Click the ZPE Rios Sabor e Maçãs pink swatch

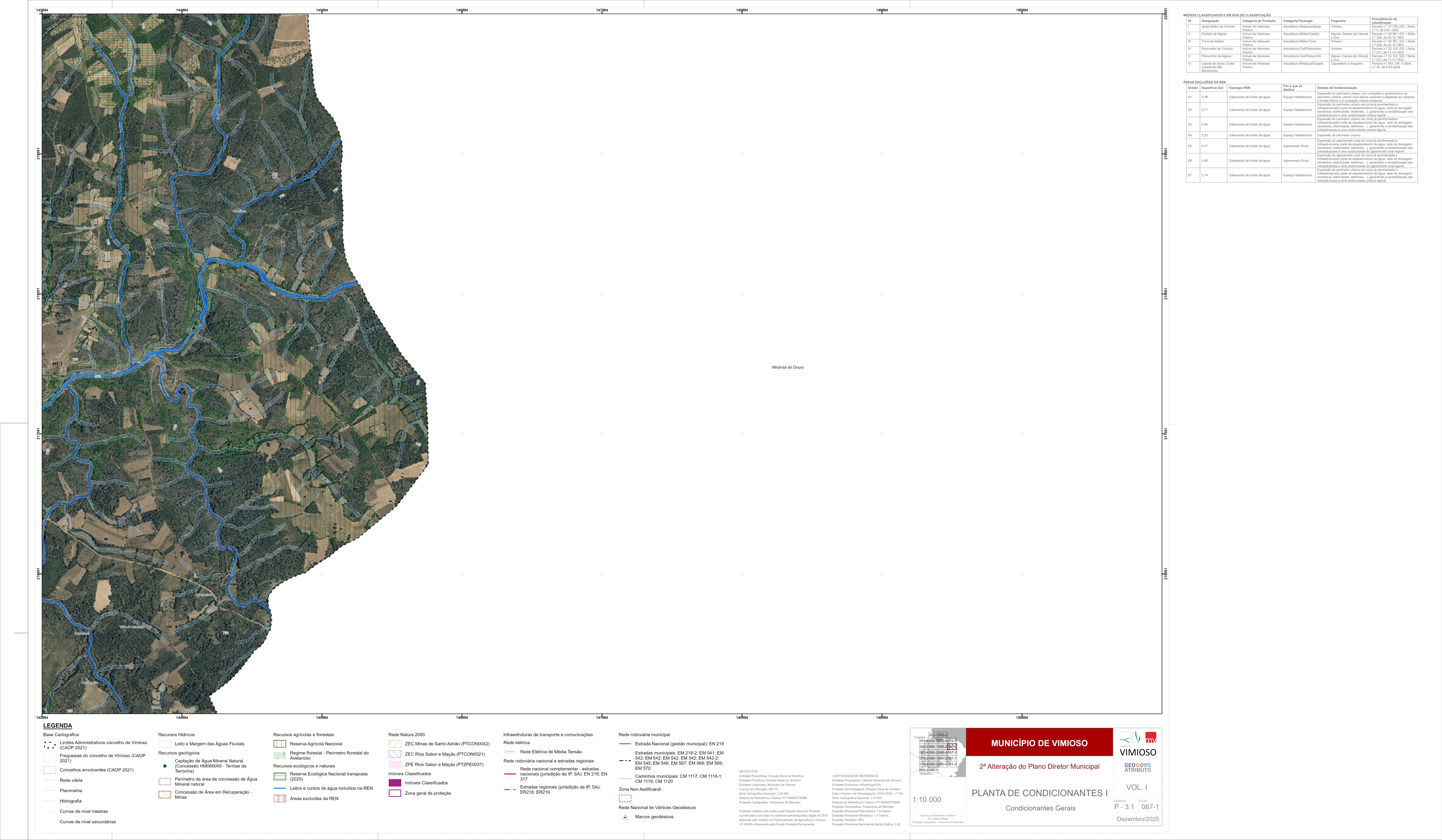[395, 764]
